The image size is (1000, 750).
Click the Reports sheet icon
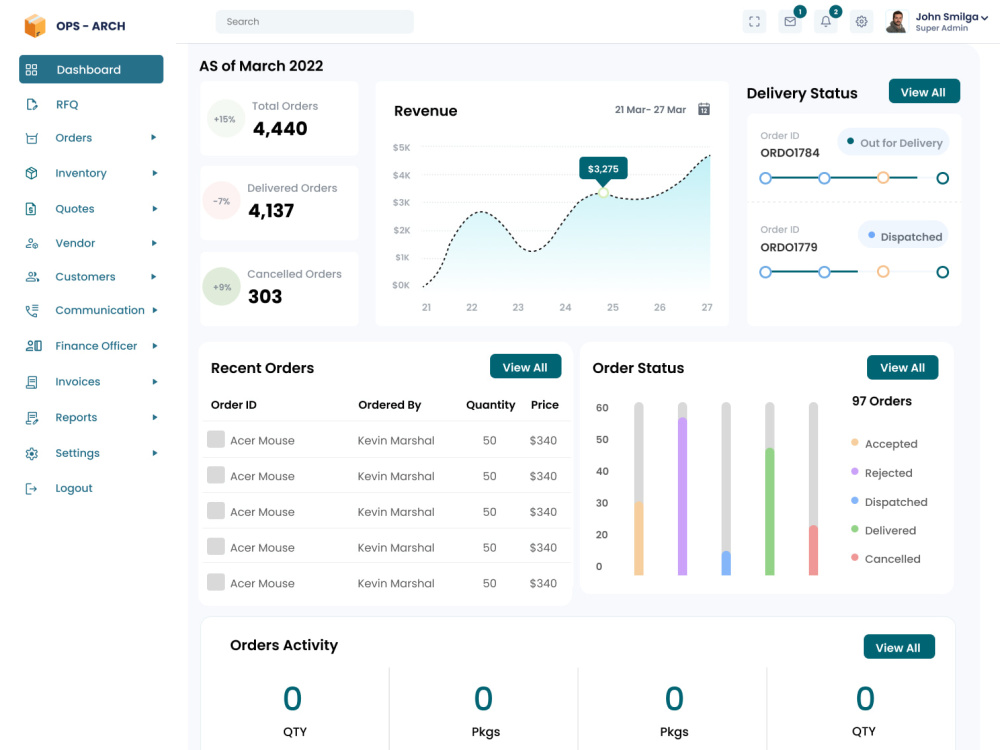pos(32,418)
